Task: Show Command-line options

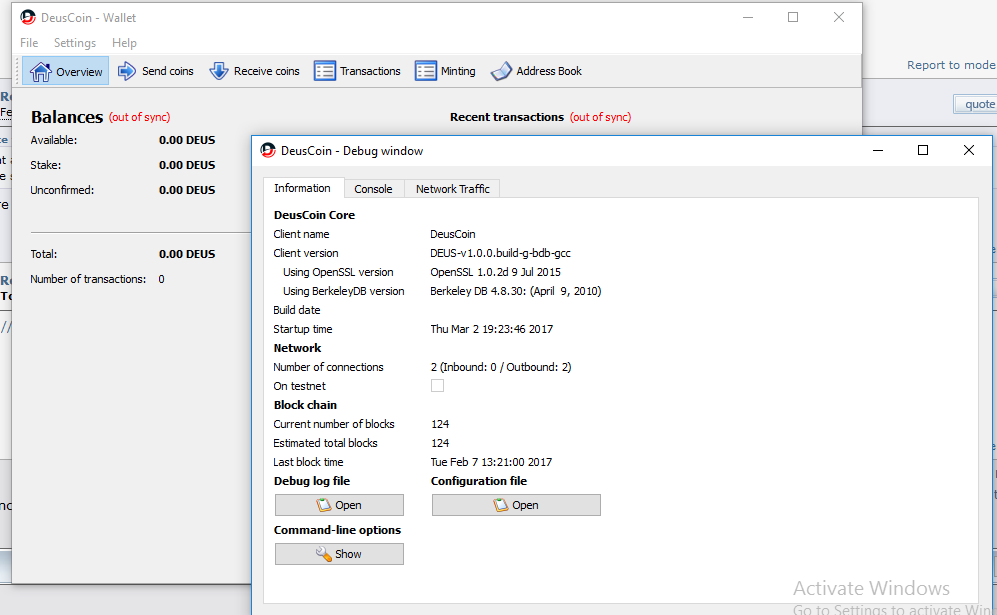Action: (339, 554)
